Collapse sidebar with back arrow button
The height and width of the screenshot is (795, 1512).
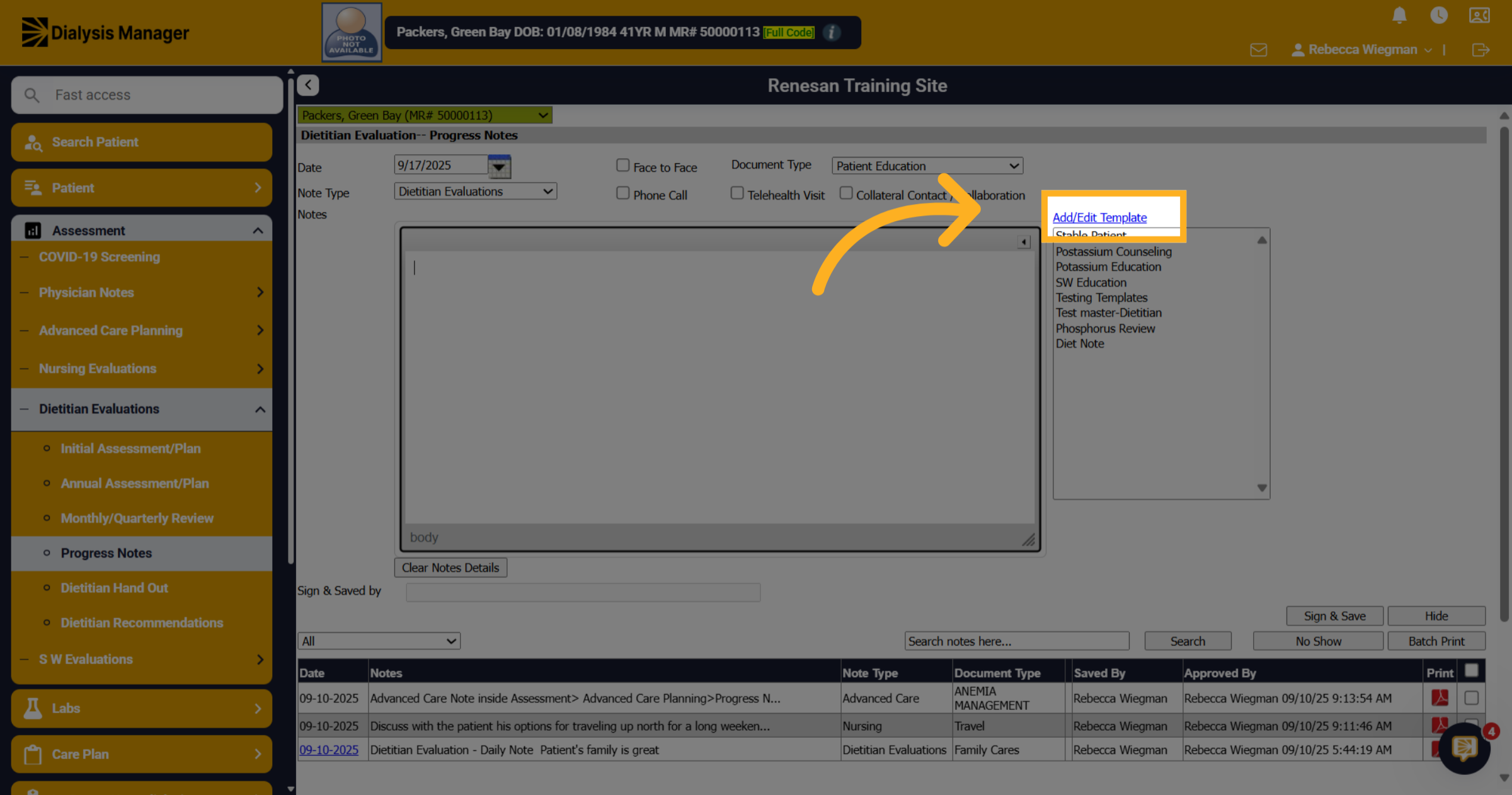(308, 85)
